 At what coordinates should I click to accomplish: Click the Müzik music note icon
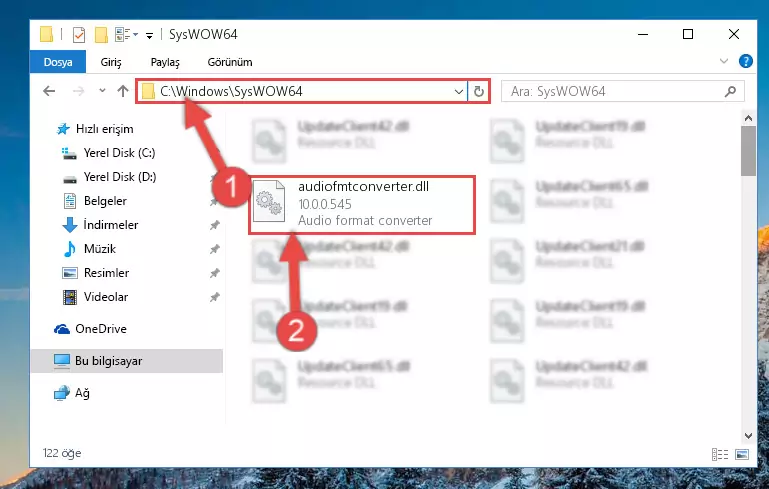click(x=70, y=249)
